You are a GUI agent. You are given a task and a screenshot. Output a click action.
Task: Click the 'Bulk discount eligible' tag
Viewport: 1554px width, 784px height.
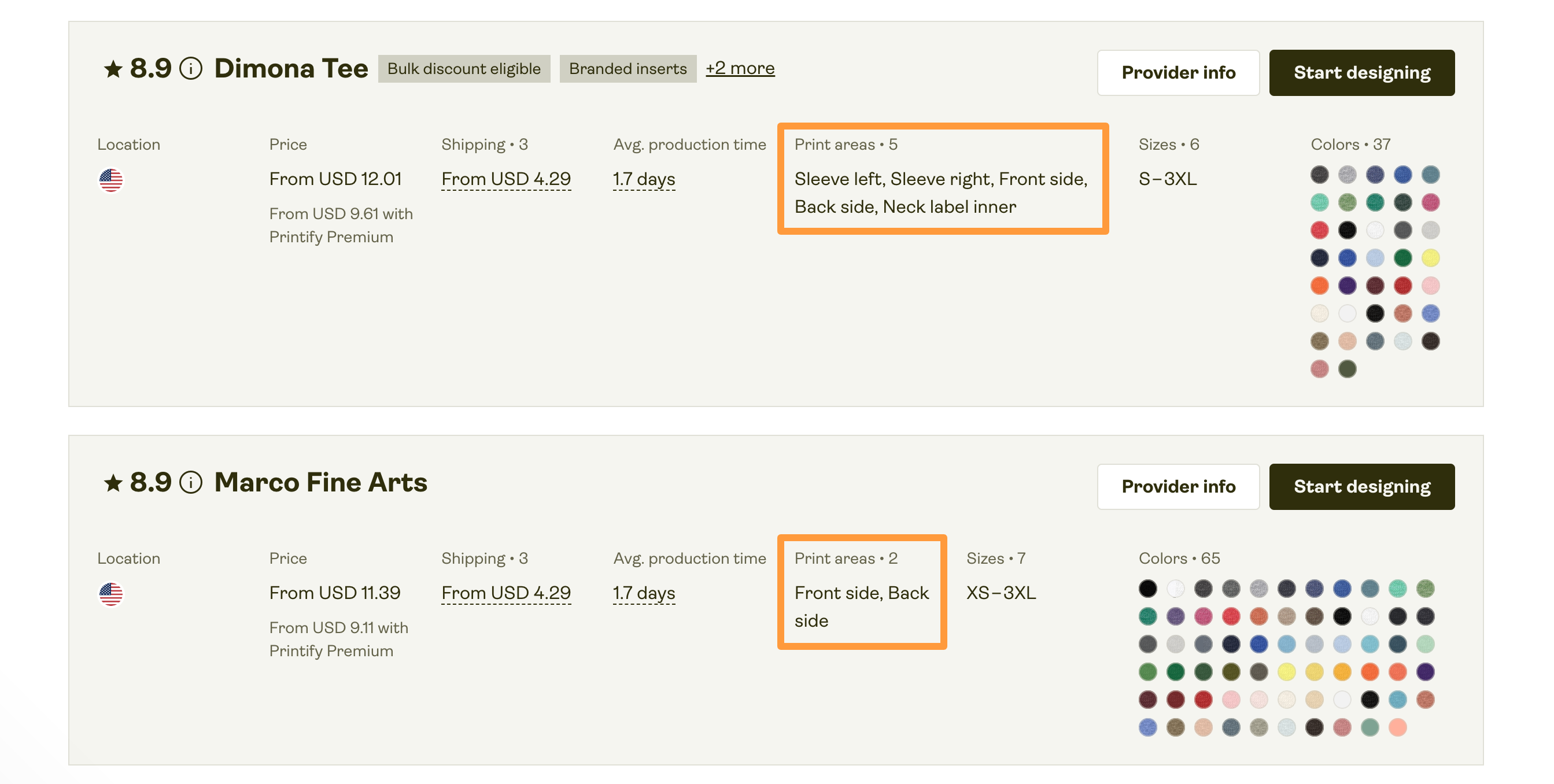[464, 69]
